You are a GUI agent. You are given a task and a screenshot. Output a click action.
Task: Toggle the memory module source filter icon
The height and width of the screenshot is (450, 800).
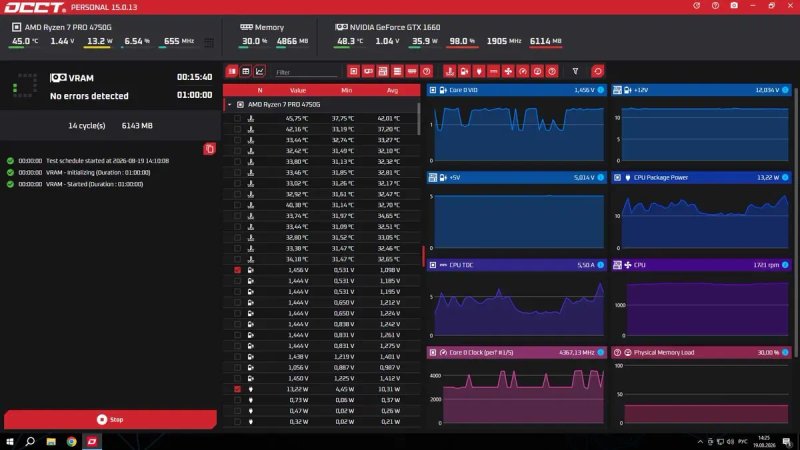[412, 71]
